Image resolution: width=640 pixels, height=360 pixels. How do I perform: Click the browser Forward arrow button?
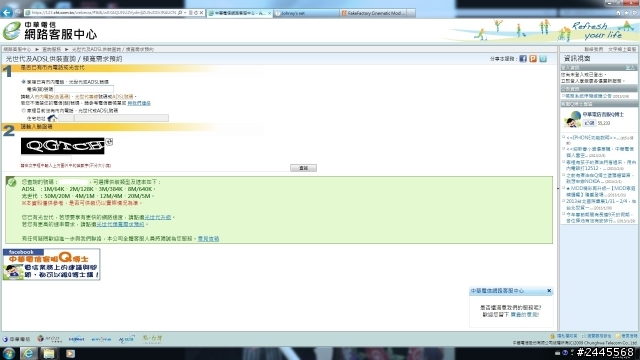(18, 13)
